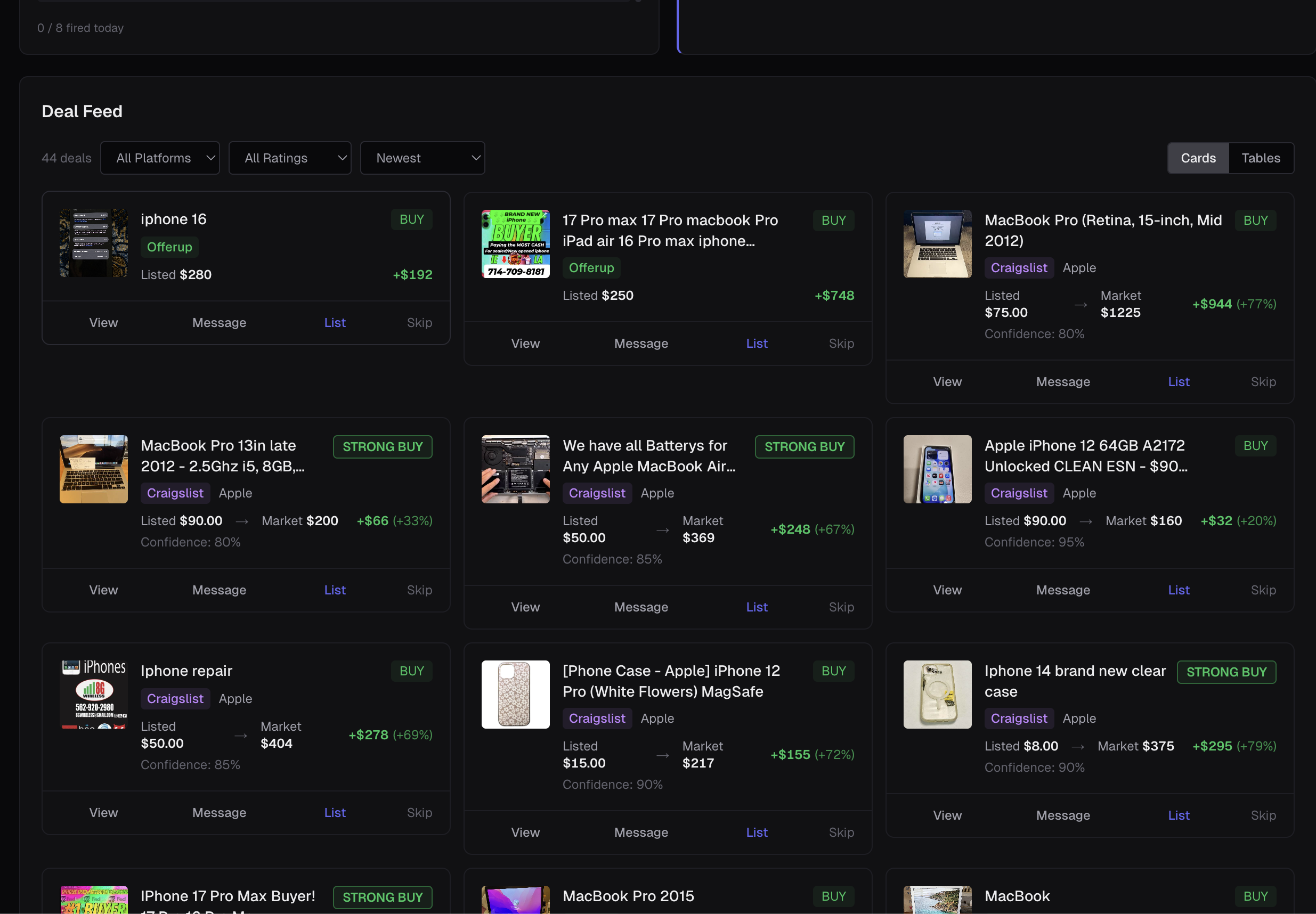List the MacBook Pro 13in late 2012 deal
Viewport: 1316px width, 914px height.
tap(335, 590)
